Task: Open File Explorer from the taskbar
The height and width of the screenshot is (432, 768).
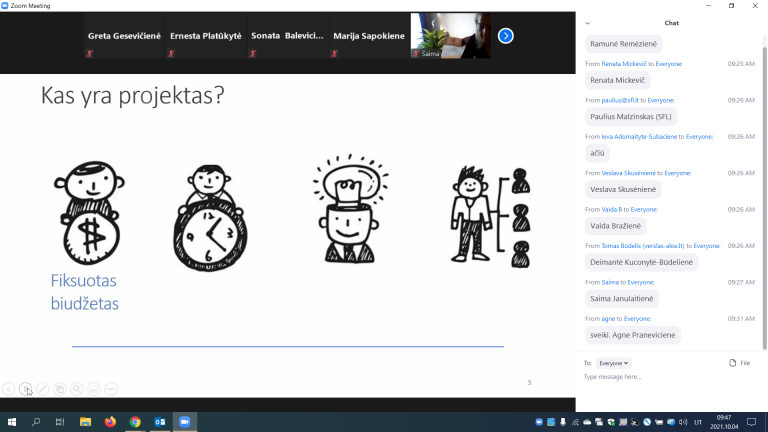Action: (85, 422)
